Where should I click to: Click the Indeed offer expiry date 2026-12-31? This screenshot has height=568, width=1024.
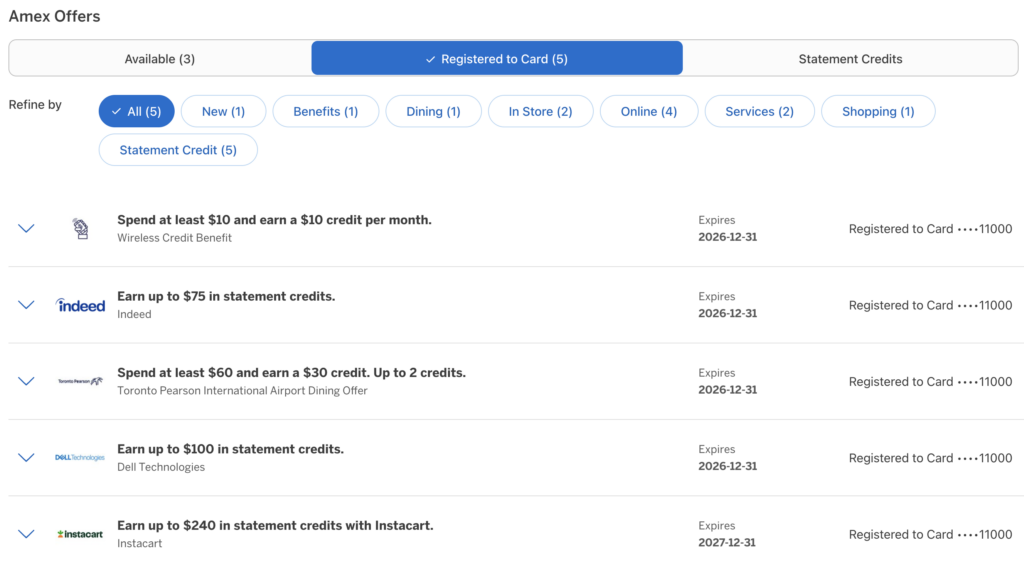pyautogui.click(x=728, y=313)
